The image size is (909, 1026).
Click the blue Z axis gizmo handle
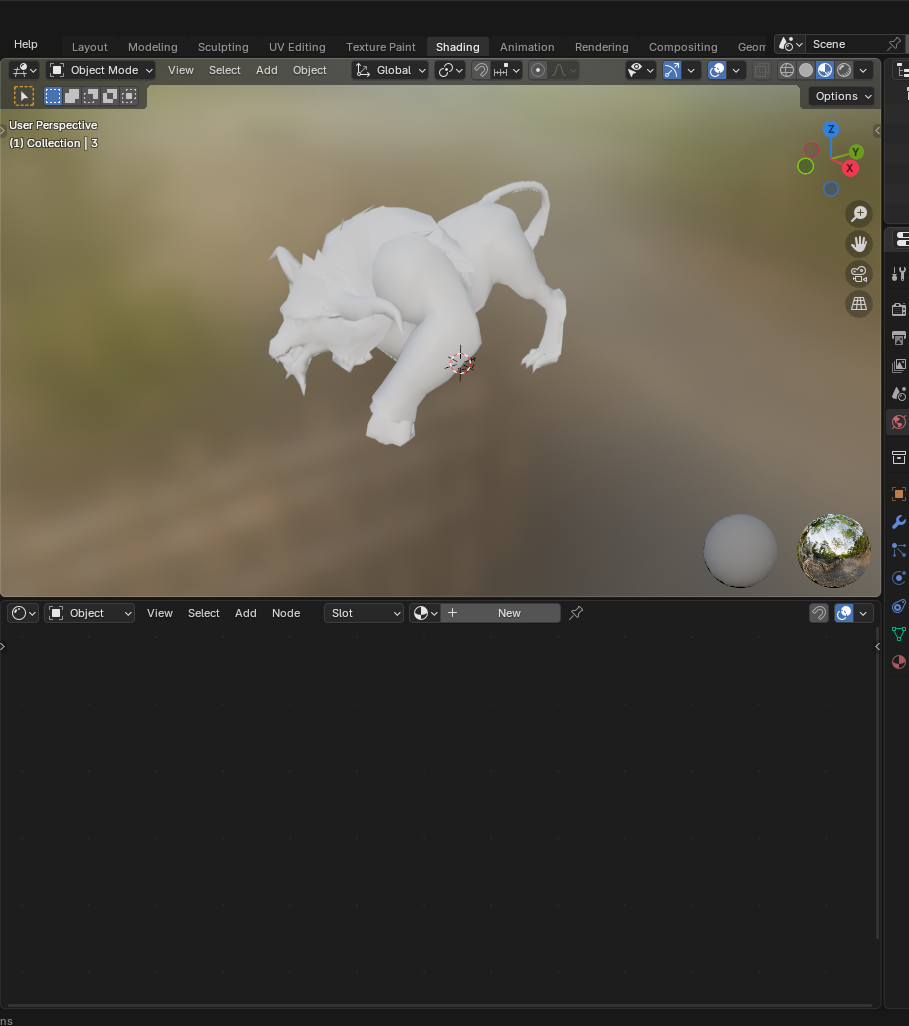(830, 129)
